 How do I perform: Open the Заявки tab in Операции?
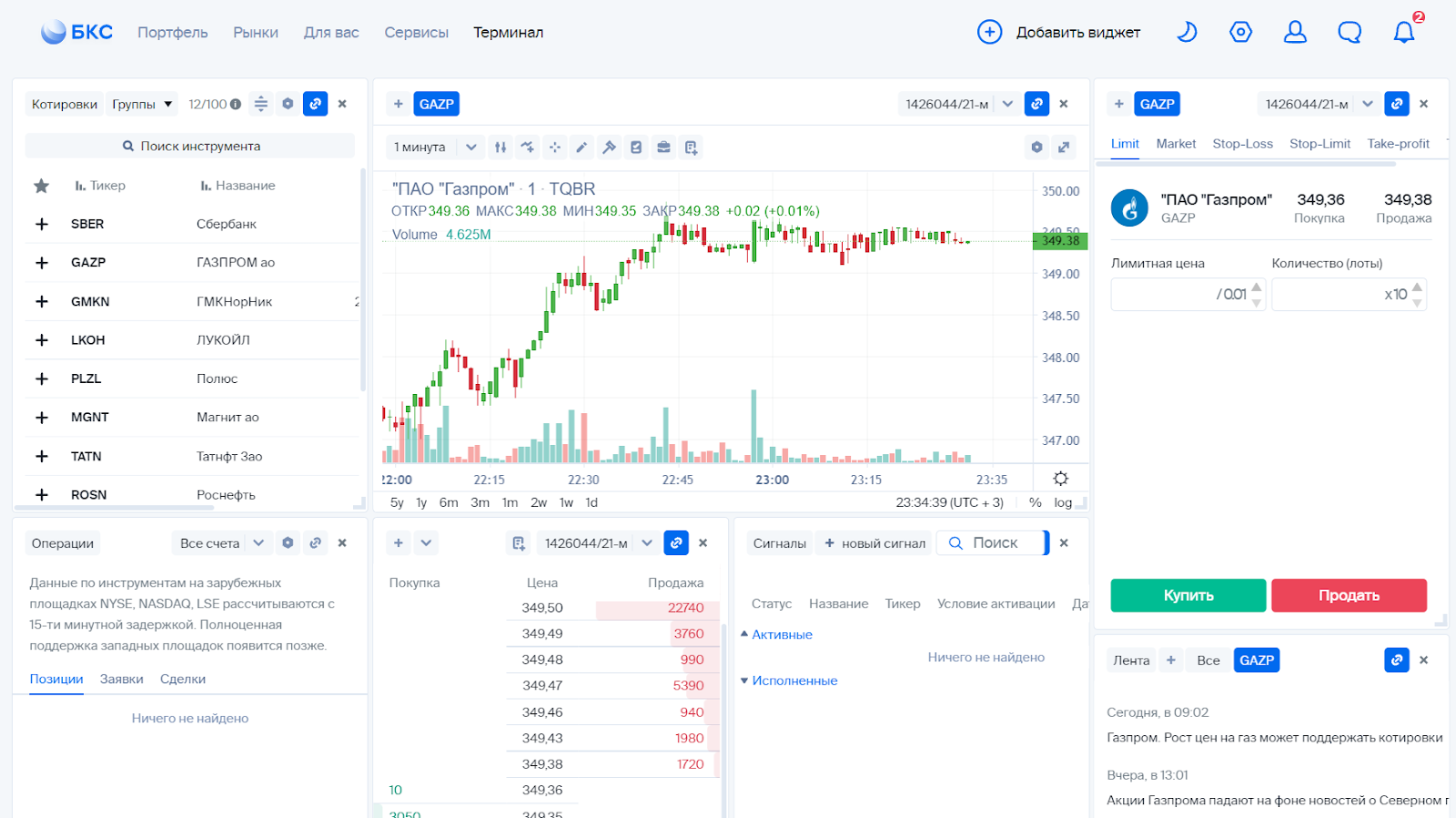(122, 679)
